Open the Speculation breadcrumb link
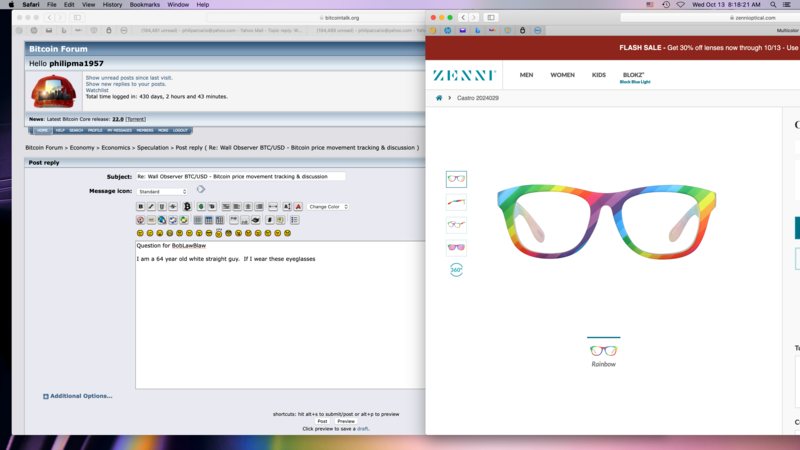The height and width of the screenshot is (450, 800). tap(153, 147)
